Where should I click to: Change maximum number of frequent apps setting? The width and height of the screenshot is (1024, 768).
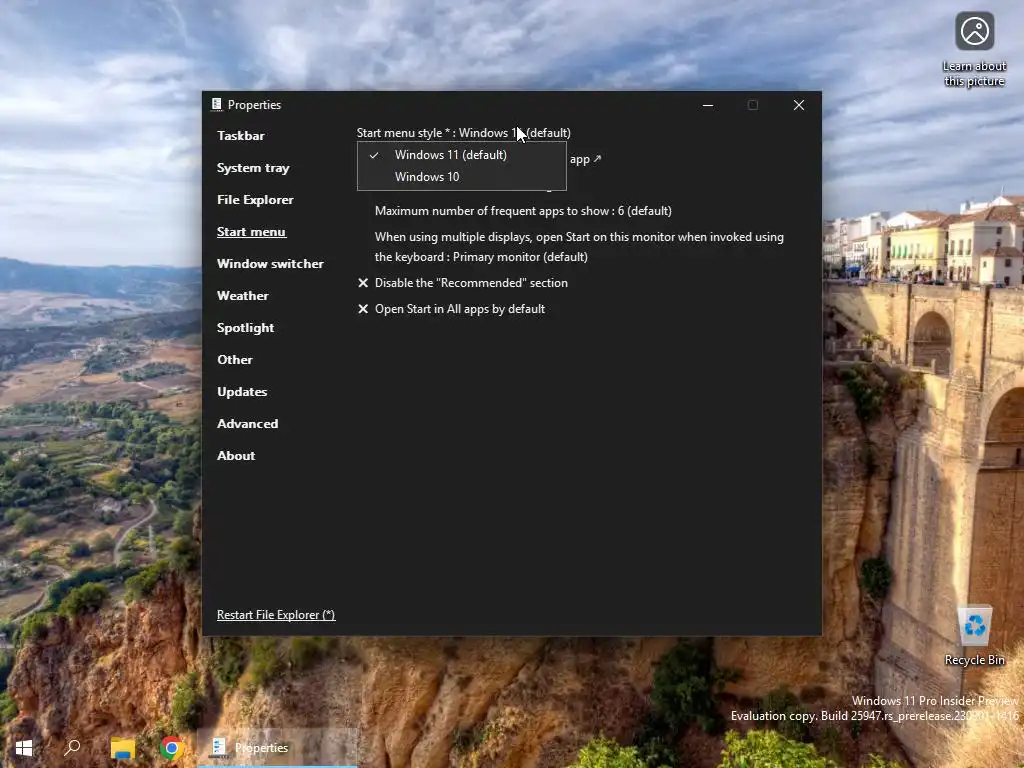tap(523, 211)
